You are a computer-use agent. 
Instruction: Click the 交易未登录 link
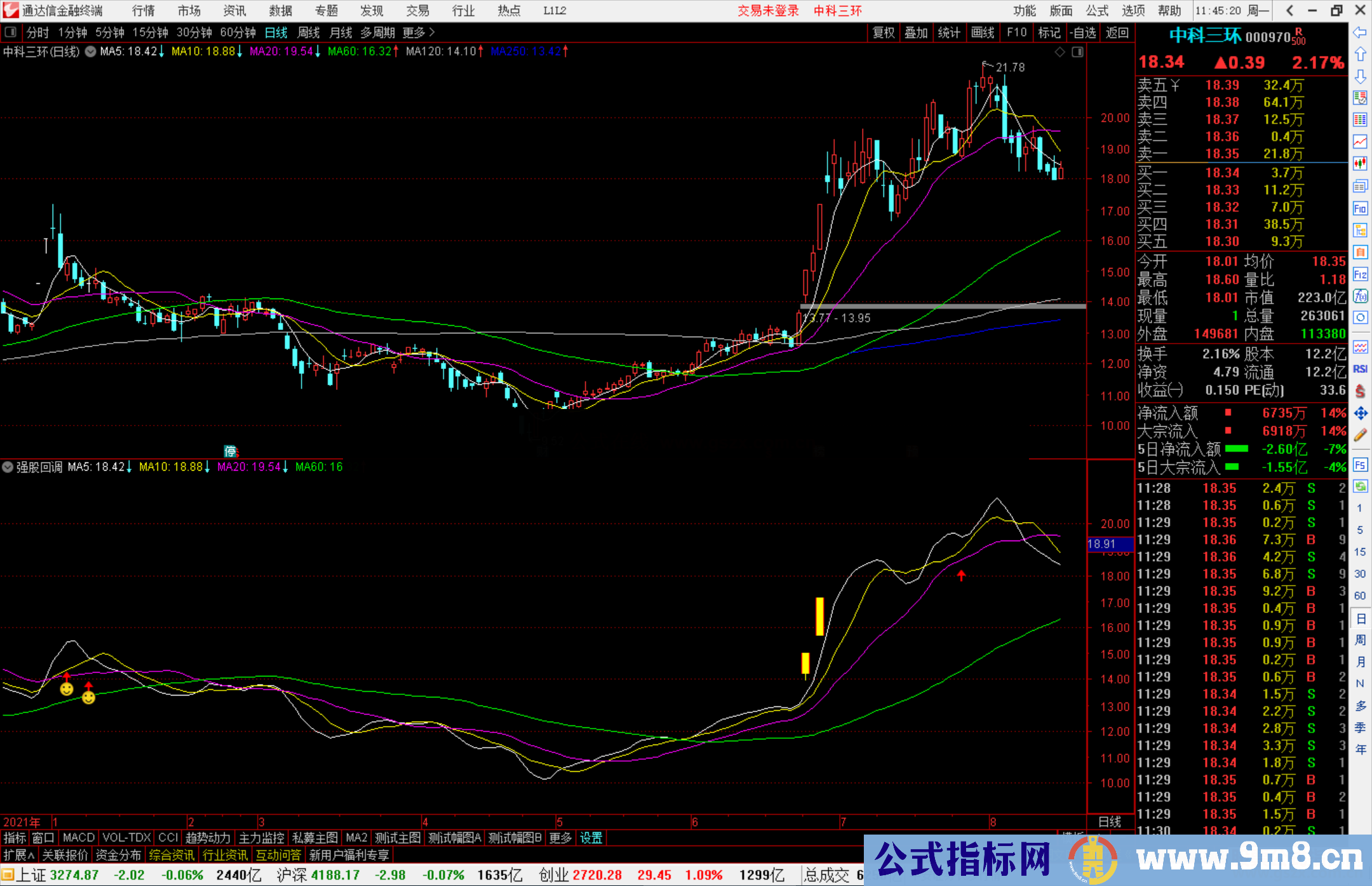[x=768, y=10]
